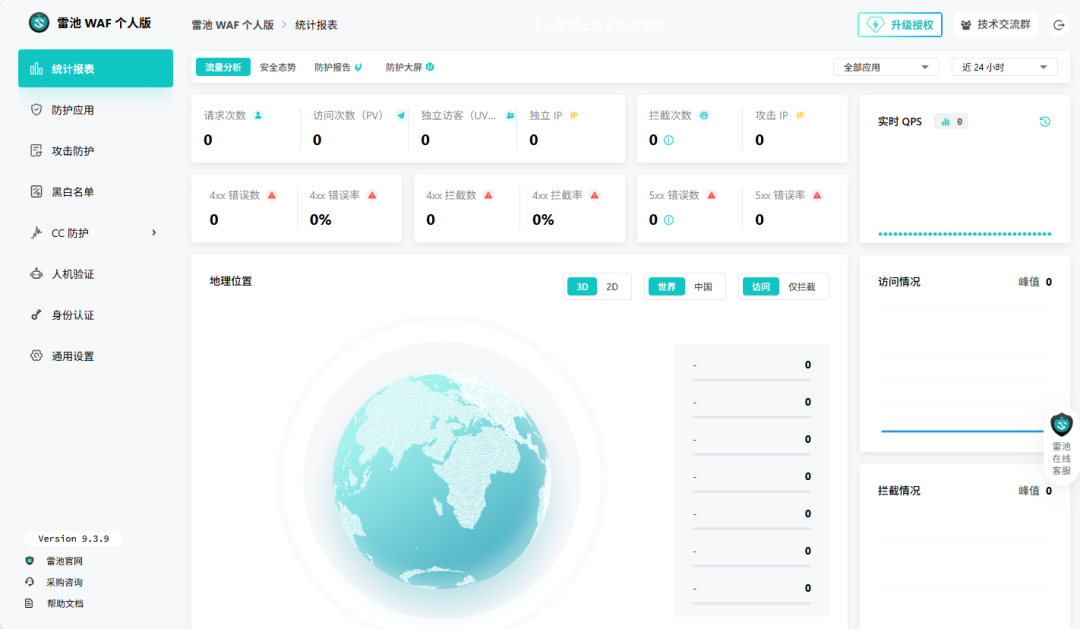
Task: Click the 攻击防护 sidebar icon
Action: pos(37,150)
